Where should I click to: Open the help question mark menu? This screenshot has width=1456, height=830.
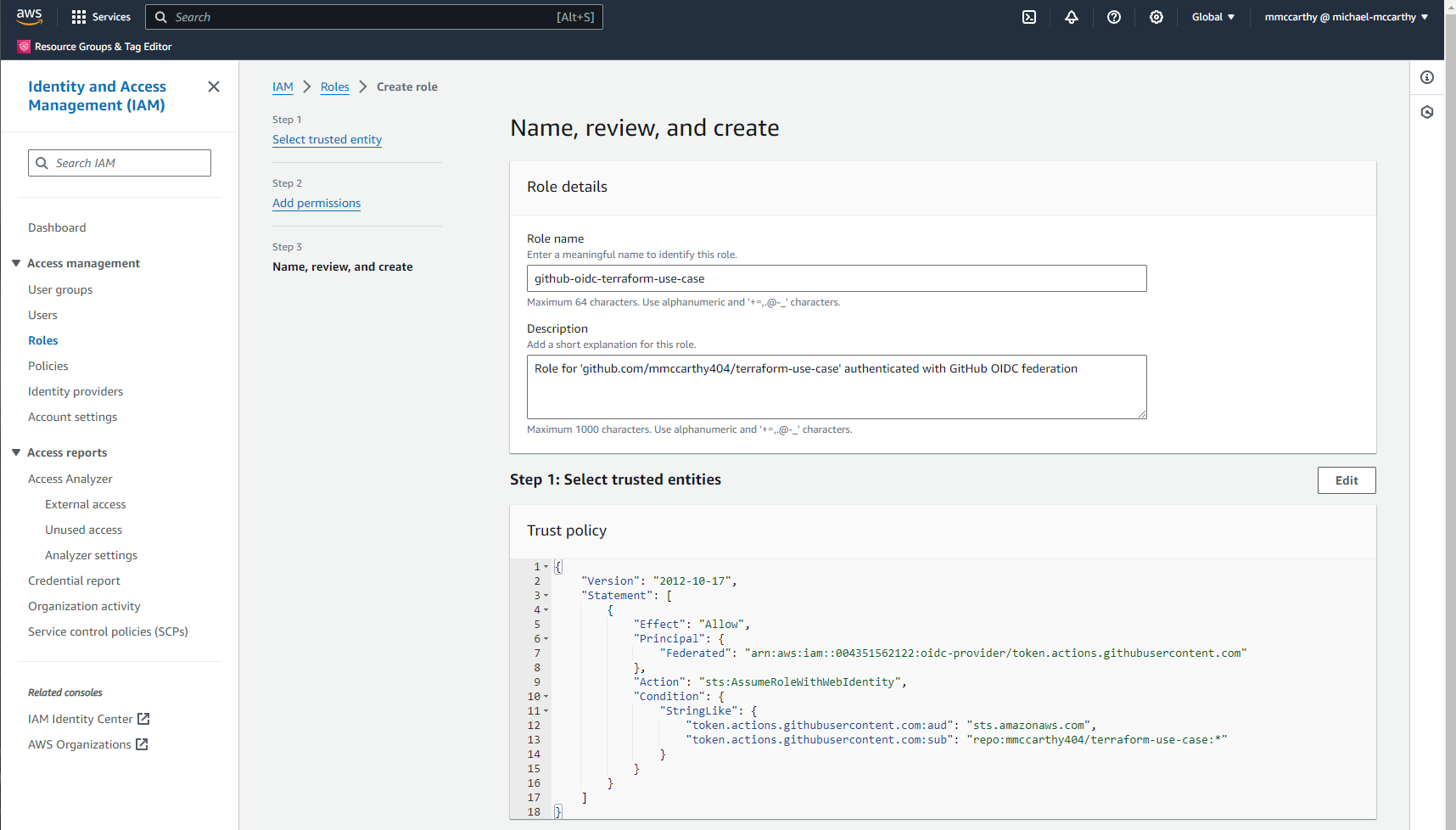(1114, 17)
